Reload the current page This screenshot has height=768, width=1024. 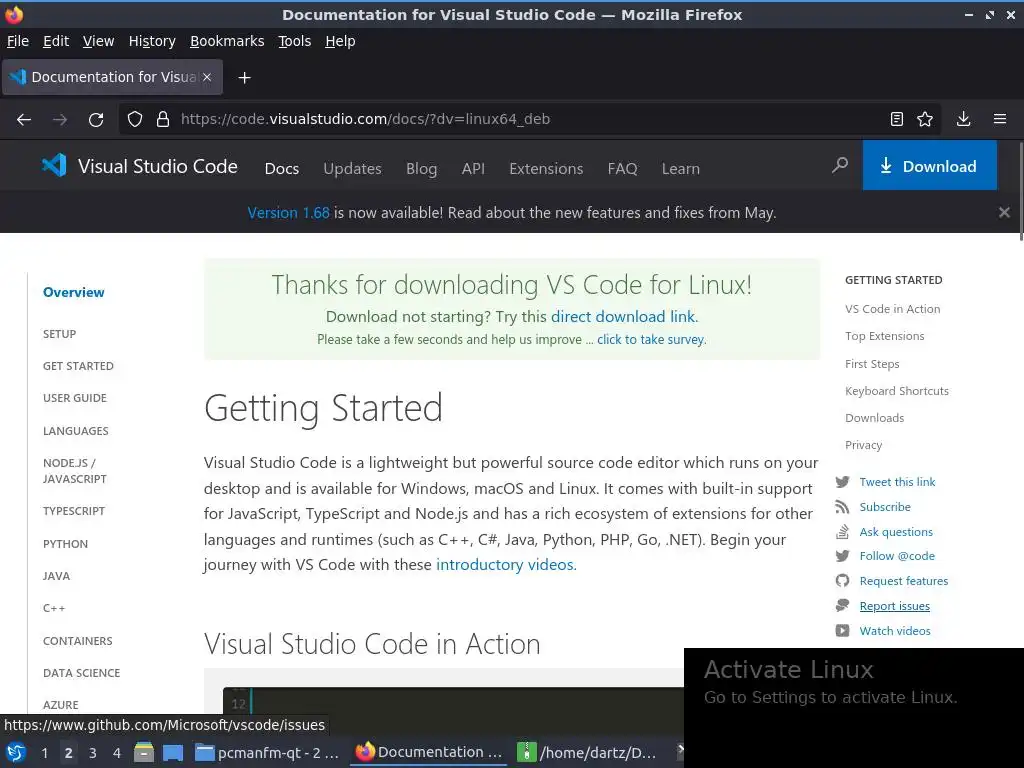point(96,120)
